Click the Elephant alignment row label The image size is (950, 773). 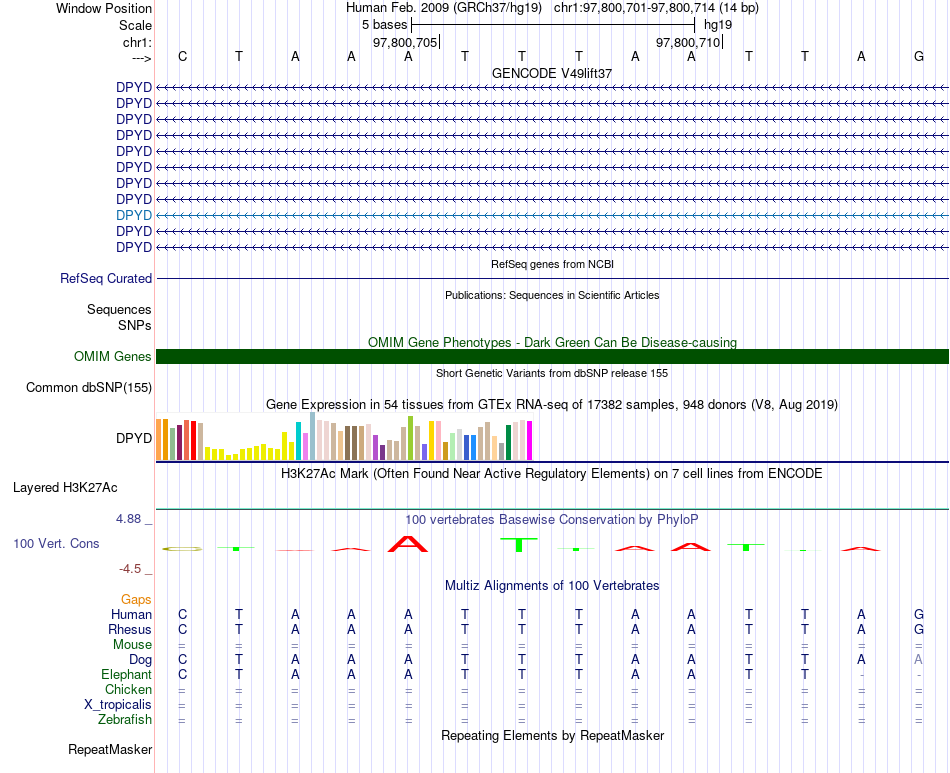pos(127,675)
